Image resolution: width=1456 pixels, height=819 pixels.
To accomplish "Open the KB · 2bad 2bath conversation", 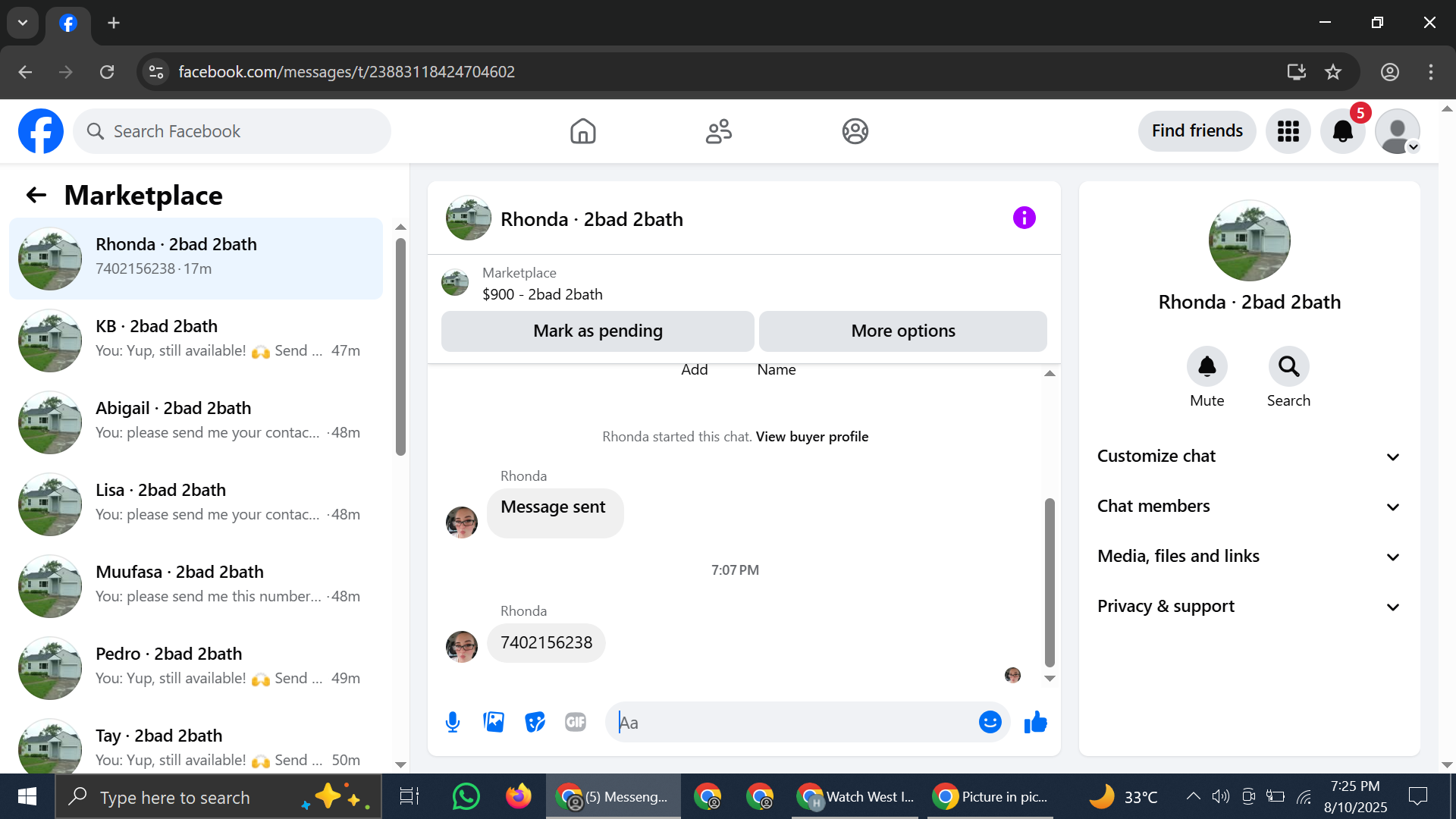I will tap(196, 339).
